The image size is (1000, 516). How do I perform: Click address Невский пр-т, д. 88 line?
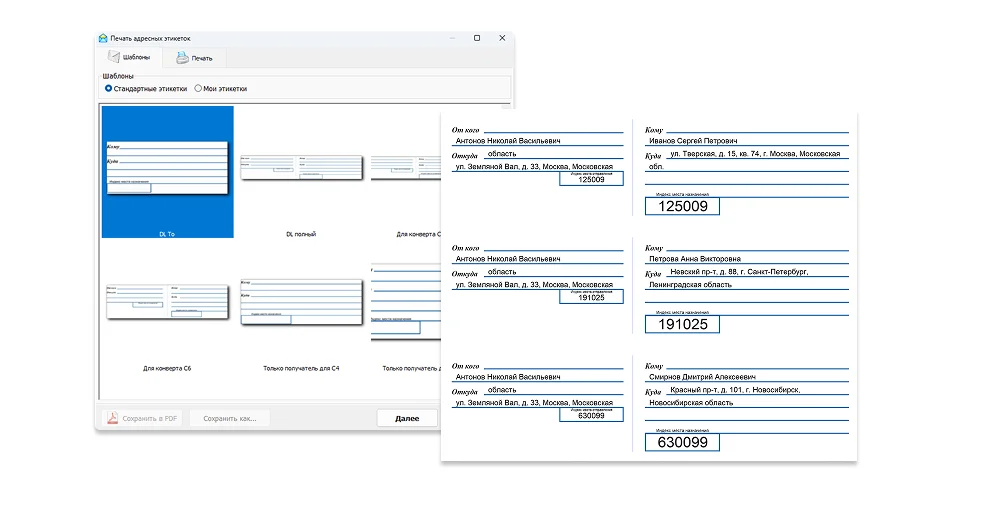click(739, 272)
